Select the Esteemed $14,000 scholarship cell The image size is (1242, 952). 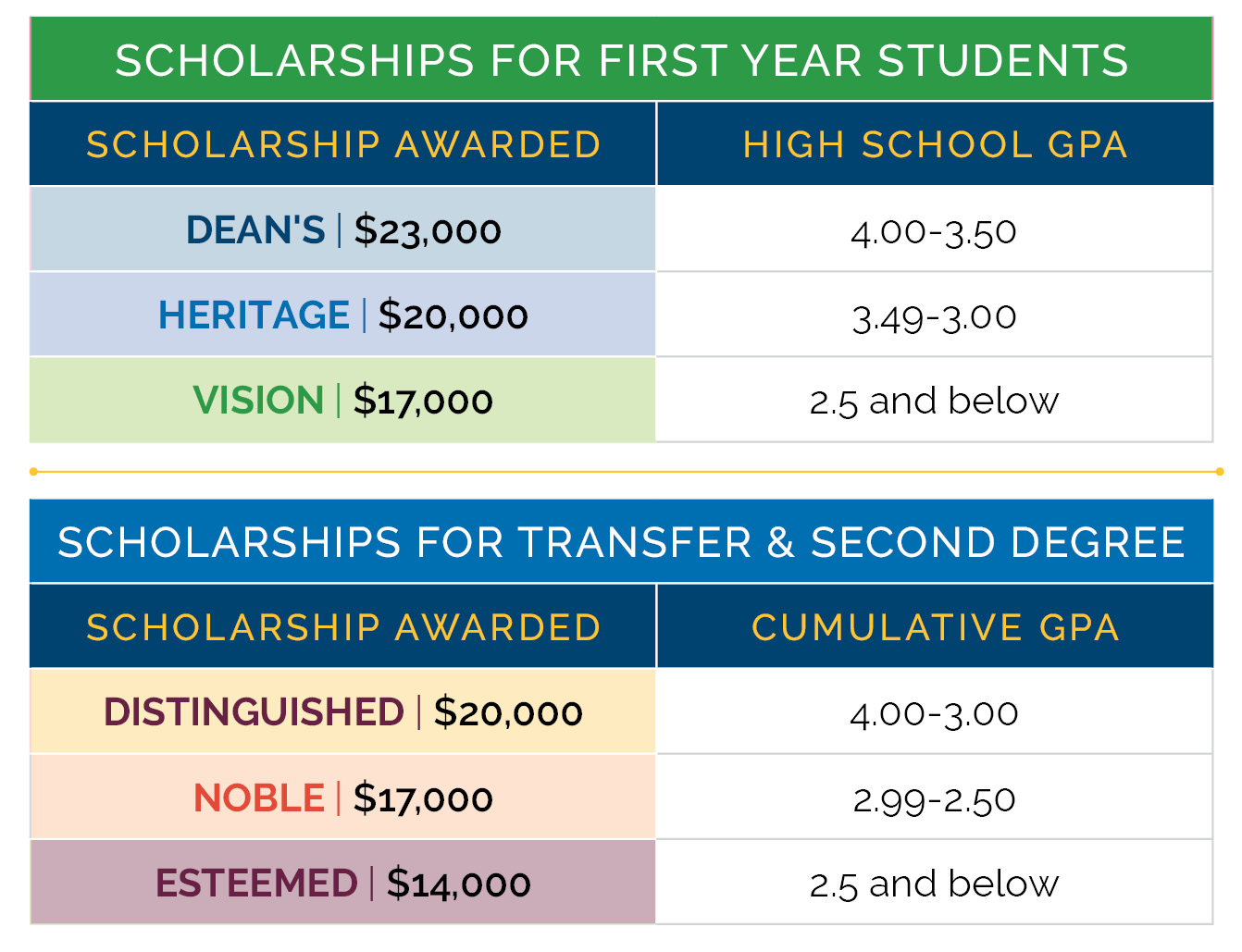(x=343, y=884)
